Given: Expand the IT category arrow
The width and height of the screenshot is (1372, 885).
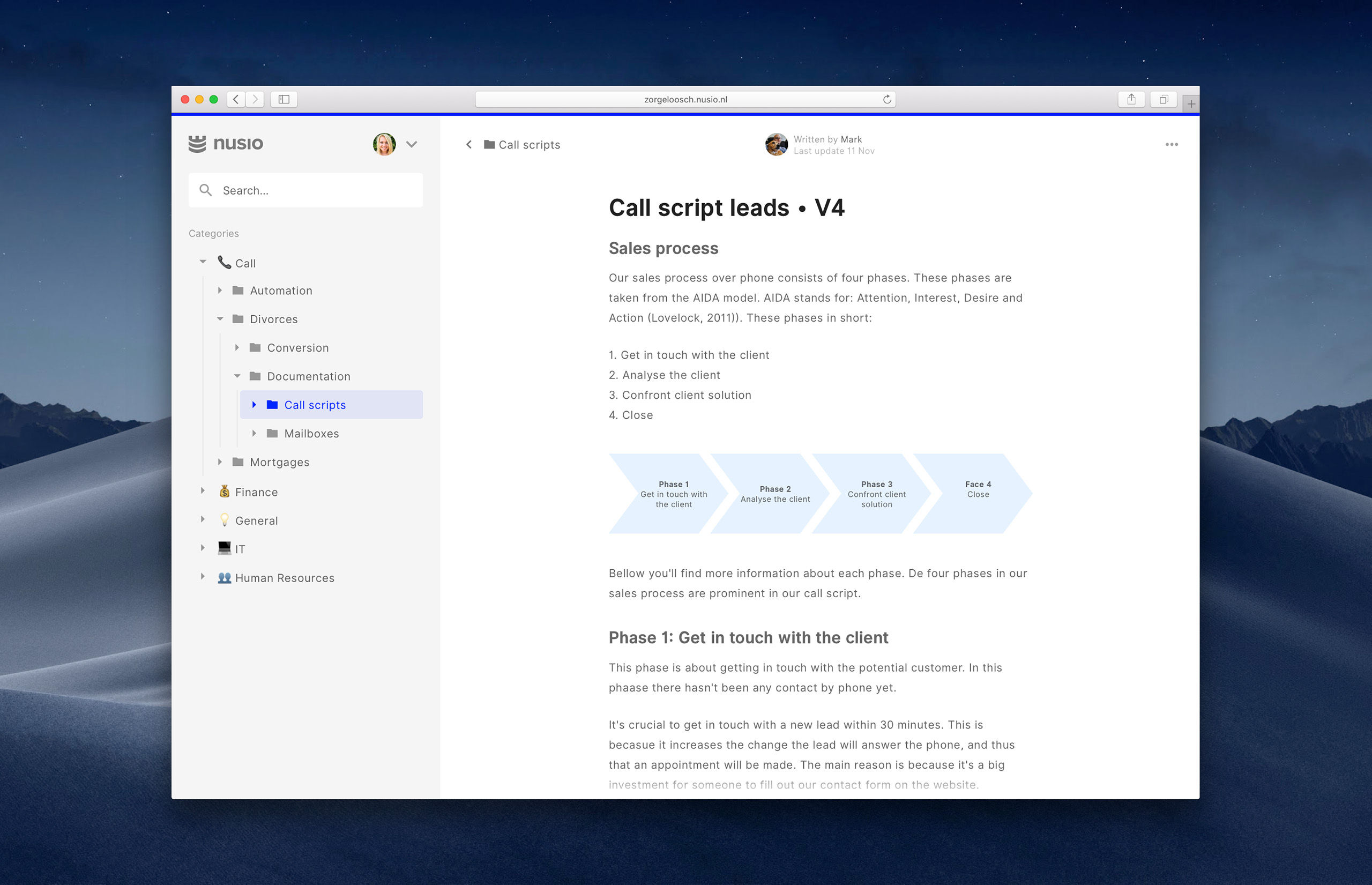Looking at the screenshot, I should pyautogui.click(x=202, y=548).
